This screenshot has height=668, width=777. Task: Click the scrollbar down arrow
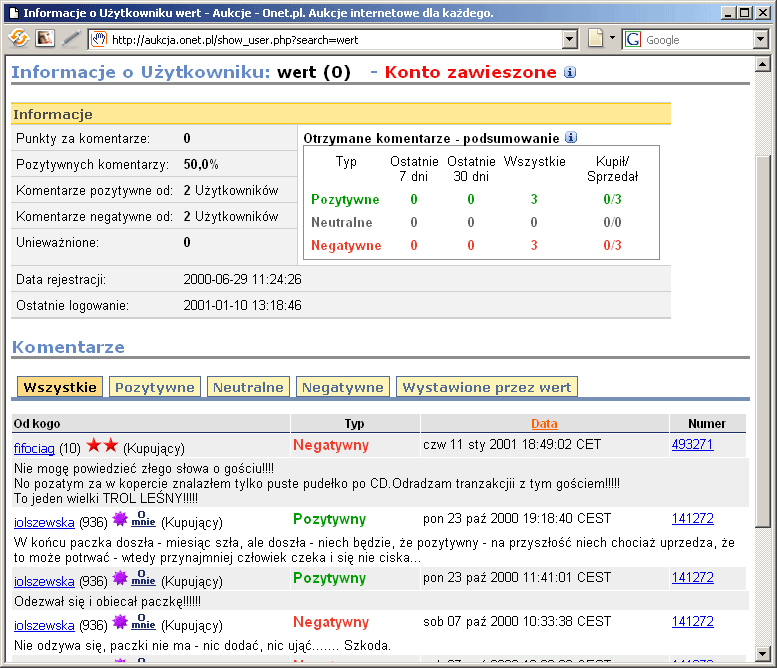point(763,654)
